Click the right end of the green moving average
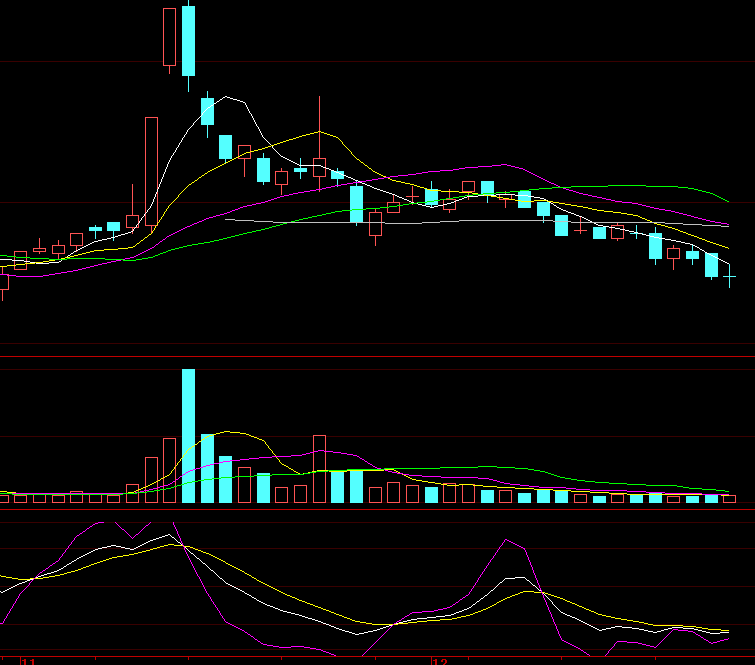 pos(729,201)
